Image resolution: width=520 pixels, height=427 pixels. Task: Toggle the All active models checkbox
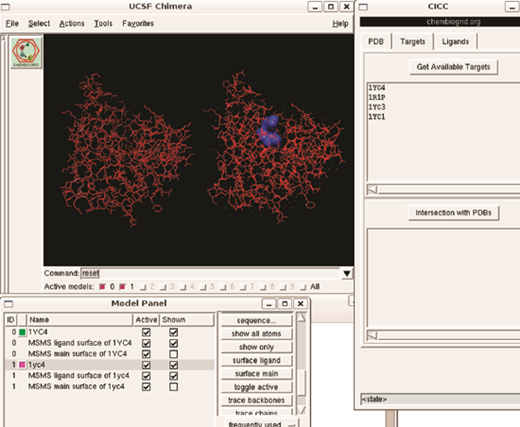point(303,287)
